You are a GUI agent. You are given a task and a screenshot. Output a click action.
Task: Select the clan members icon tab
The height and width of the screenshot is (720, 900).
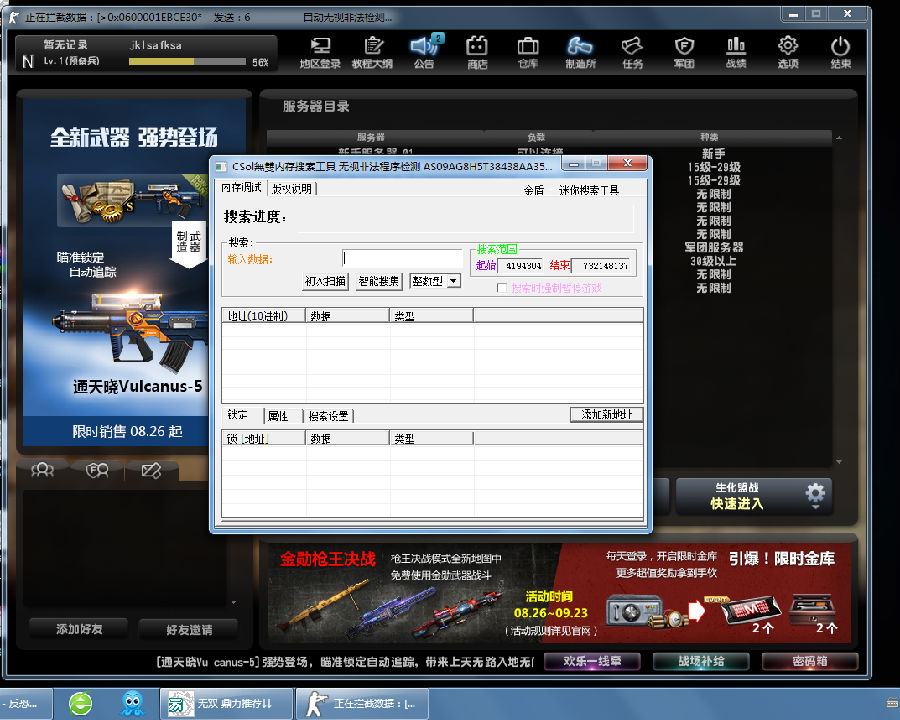coord(97,470)
